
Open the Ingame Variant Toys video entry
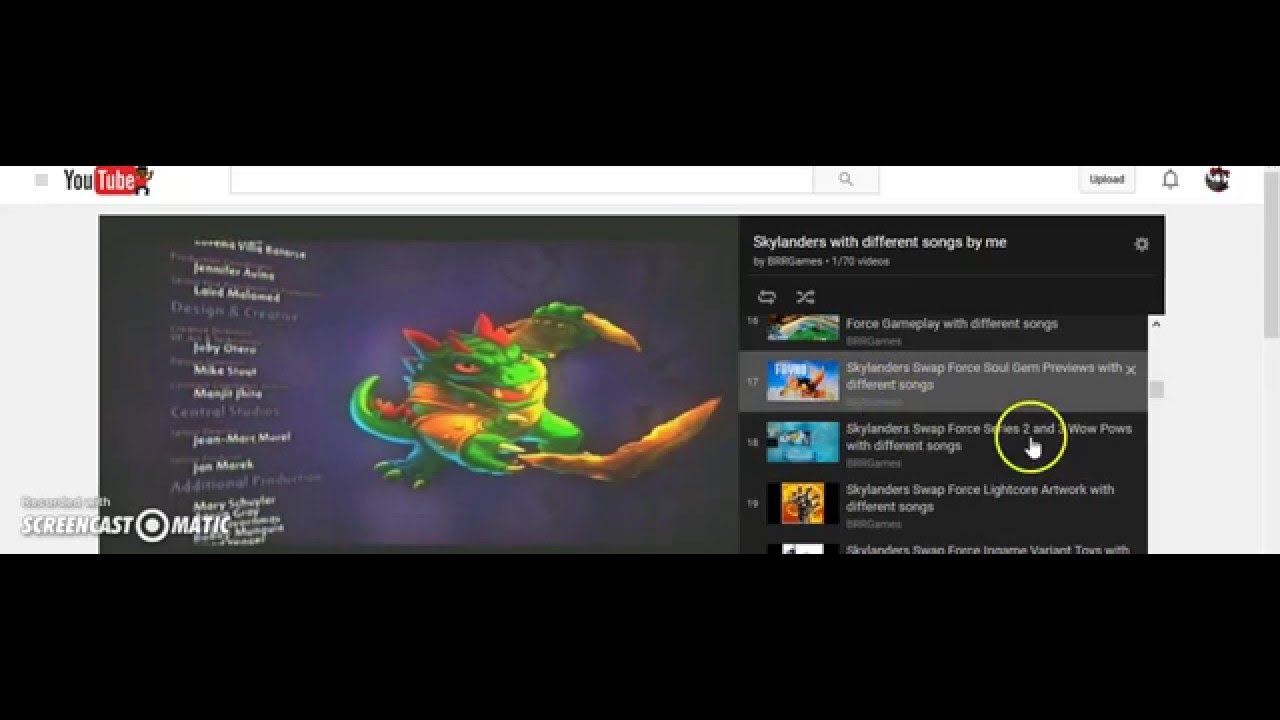(x=943, y=547)
